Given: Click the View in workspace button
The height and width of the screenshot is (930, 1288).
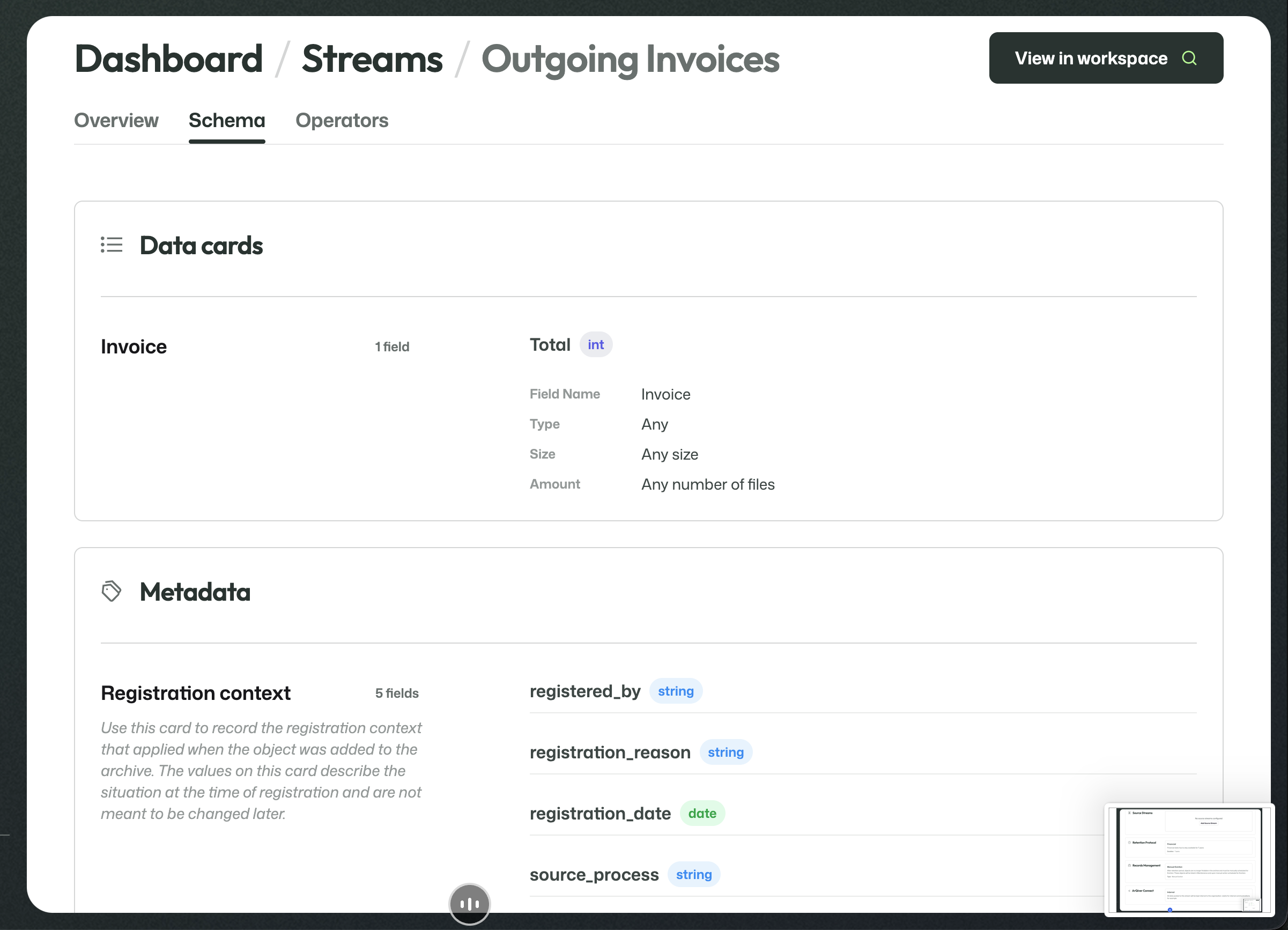Looking at the screenshot, I should (x=1106, y=58).
